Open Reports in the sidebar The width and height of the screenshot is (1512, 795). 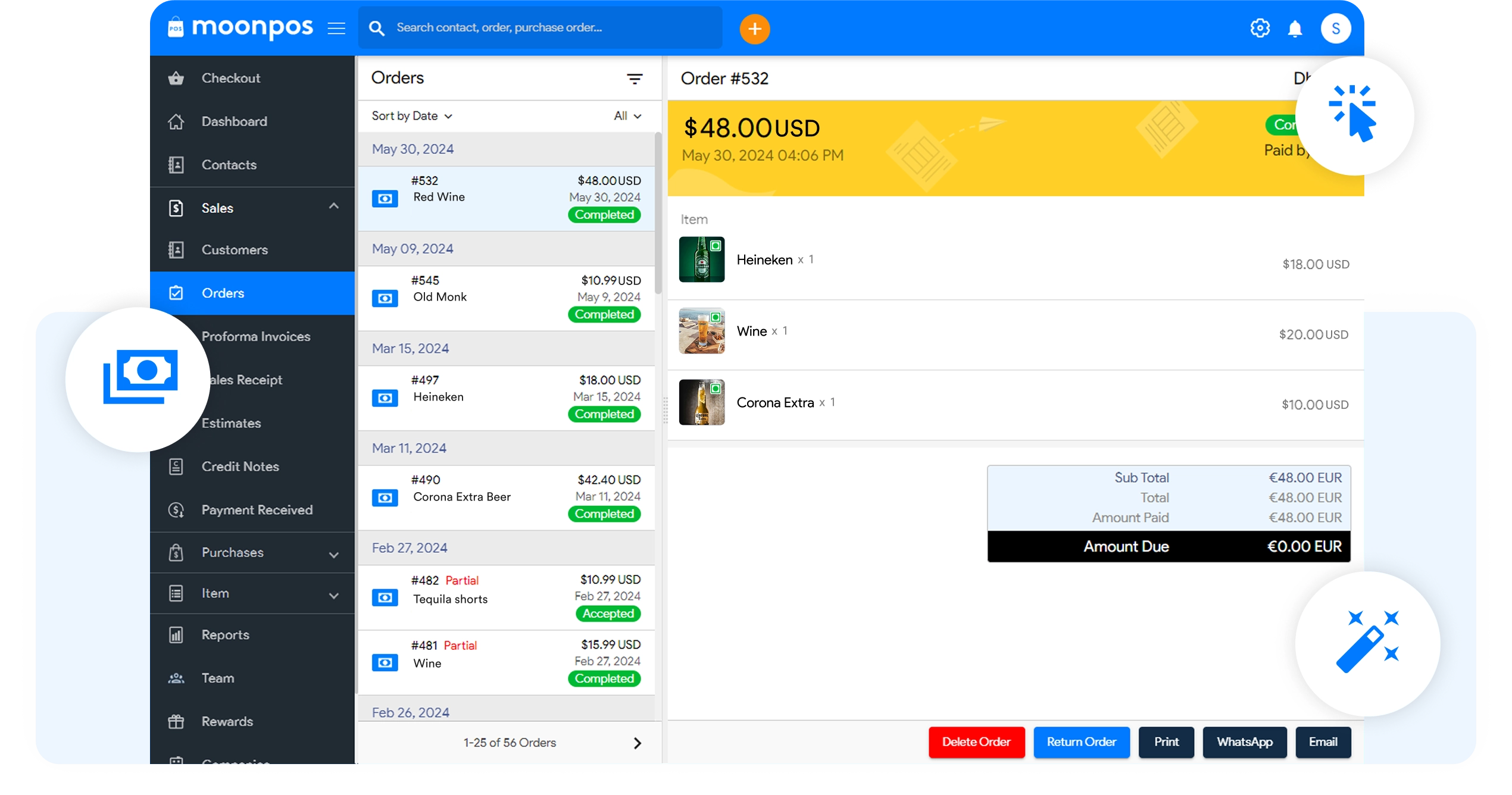pos(225,635)
